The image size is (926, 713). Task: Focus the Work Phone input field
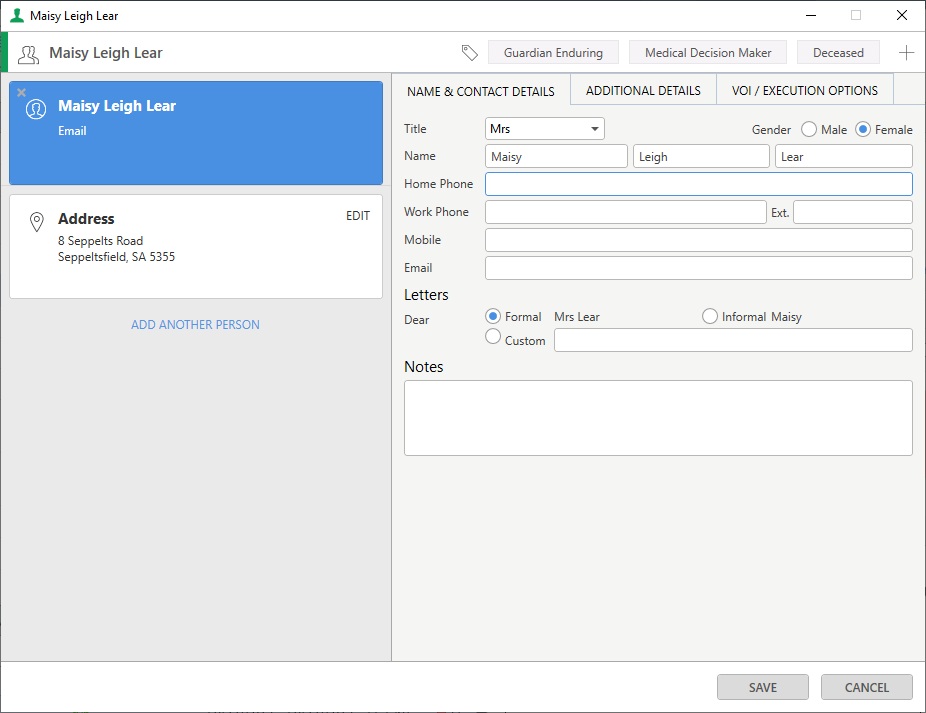(625, 212)
